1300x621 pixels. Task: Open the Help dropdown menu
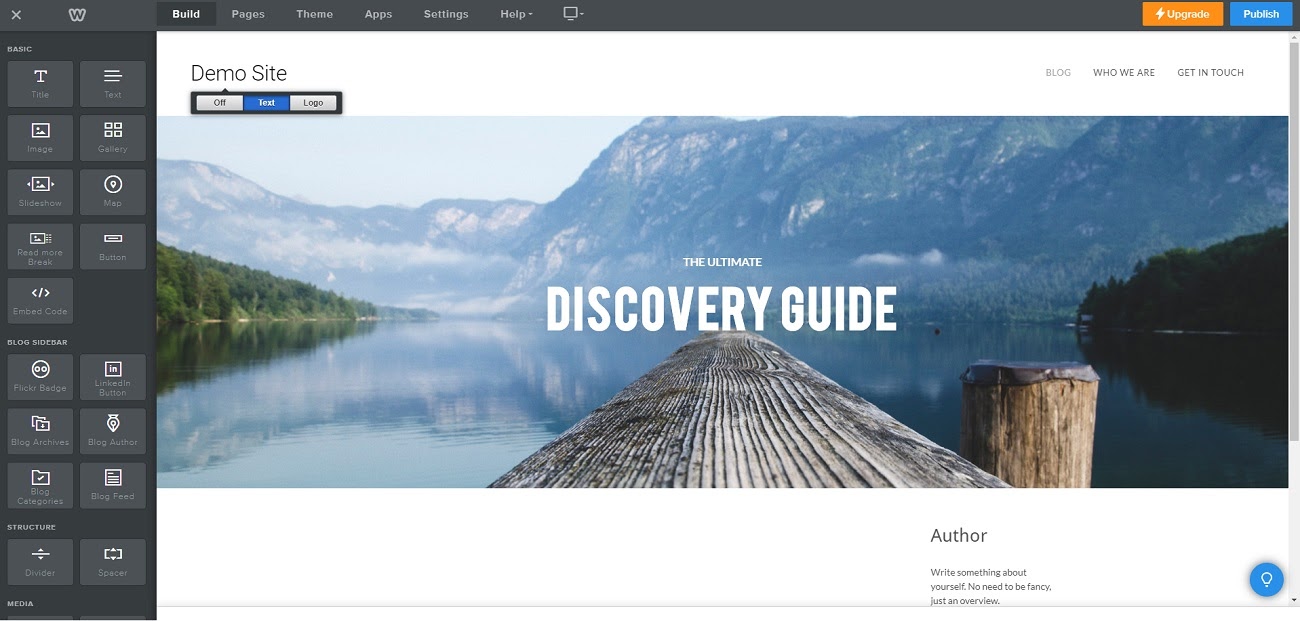tap(516, 14)
